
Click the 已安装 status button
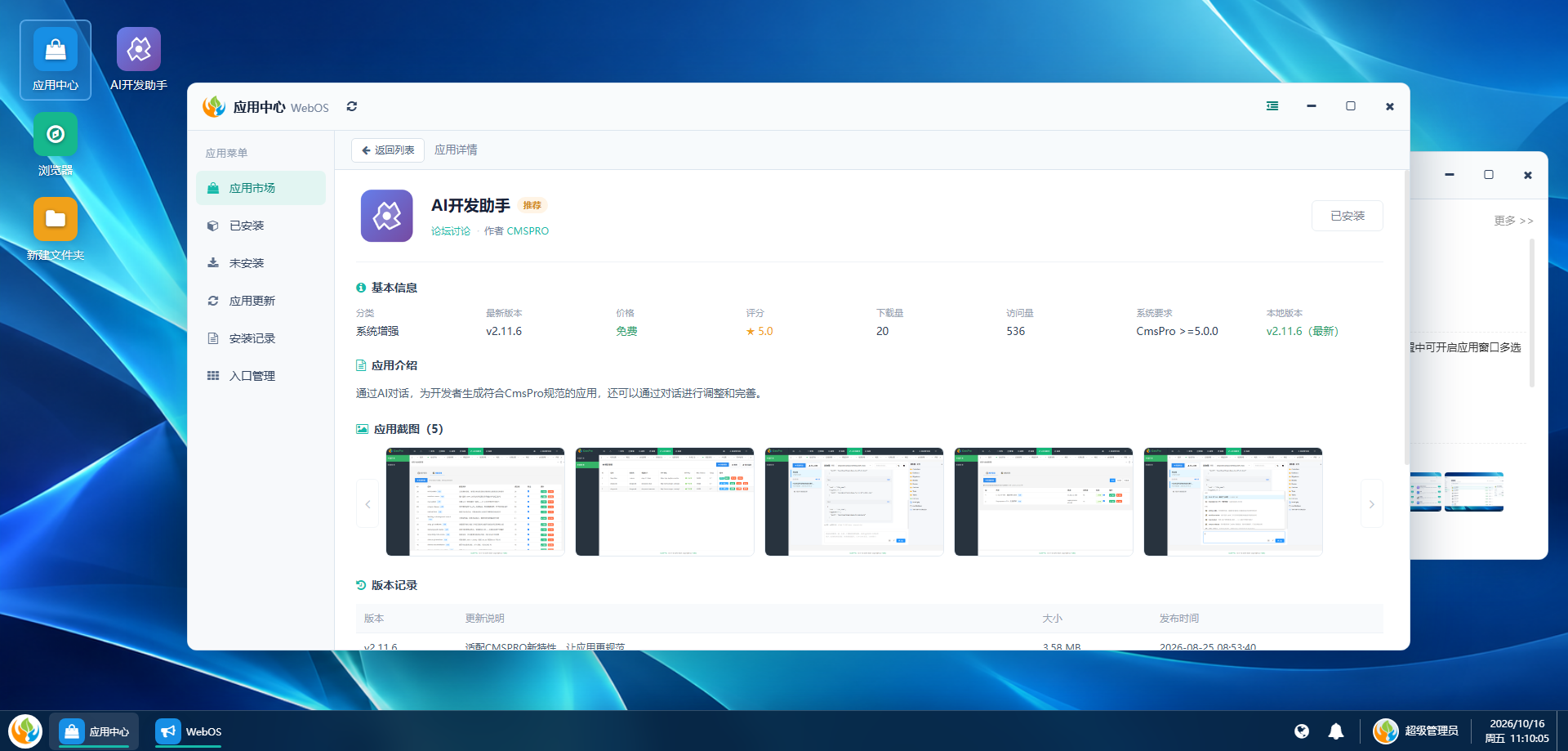point(1347,216)
